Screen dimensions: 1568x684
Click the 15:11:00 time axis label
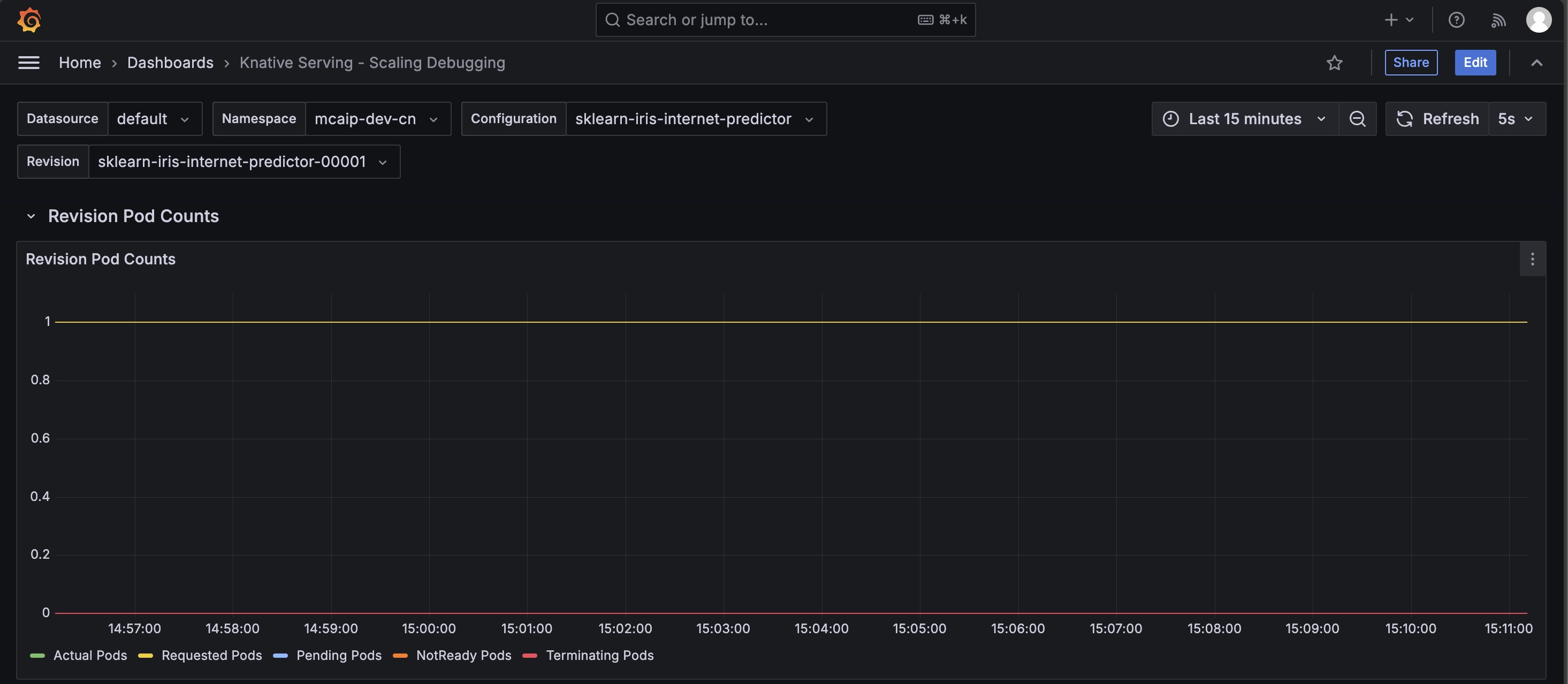[1509, 629]
